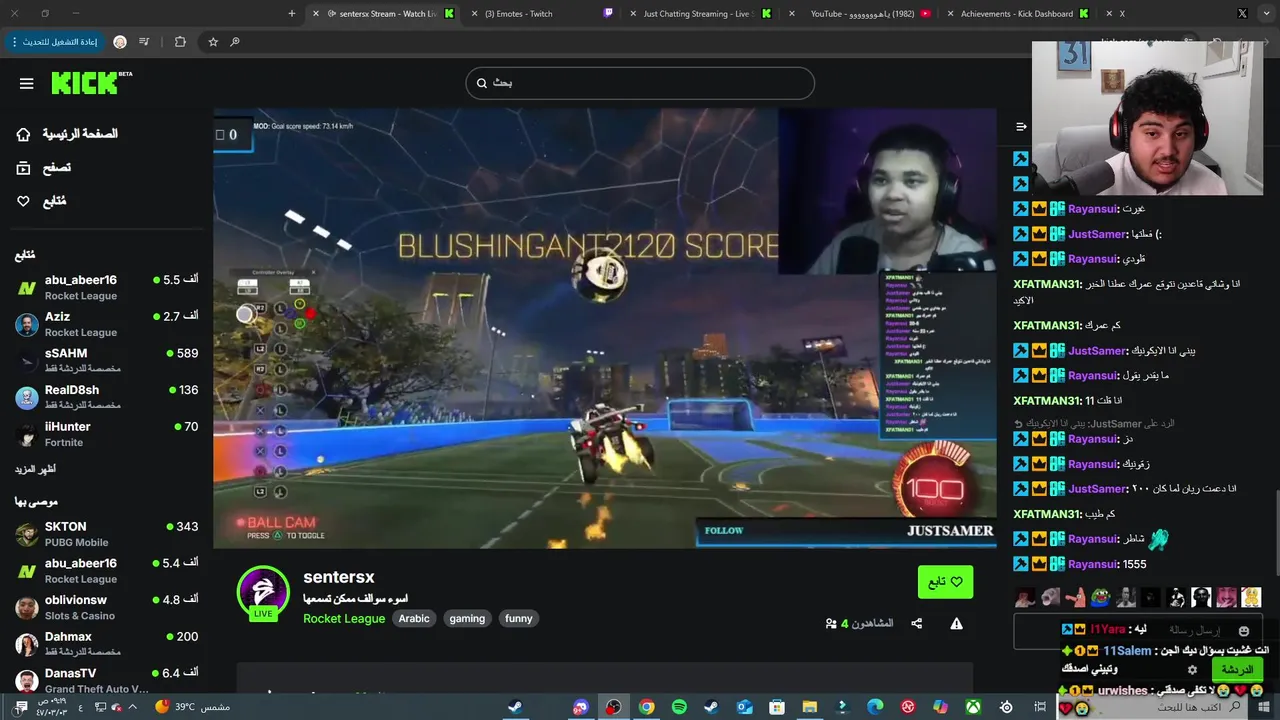Select the Arabic tag
This screenshot has height=720, width=1280.
click(x=414, y=619)
